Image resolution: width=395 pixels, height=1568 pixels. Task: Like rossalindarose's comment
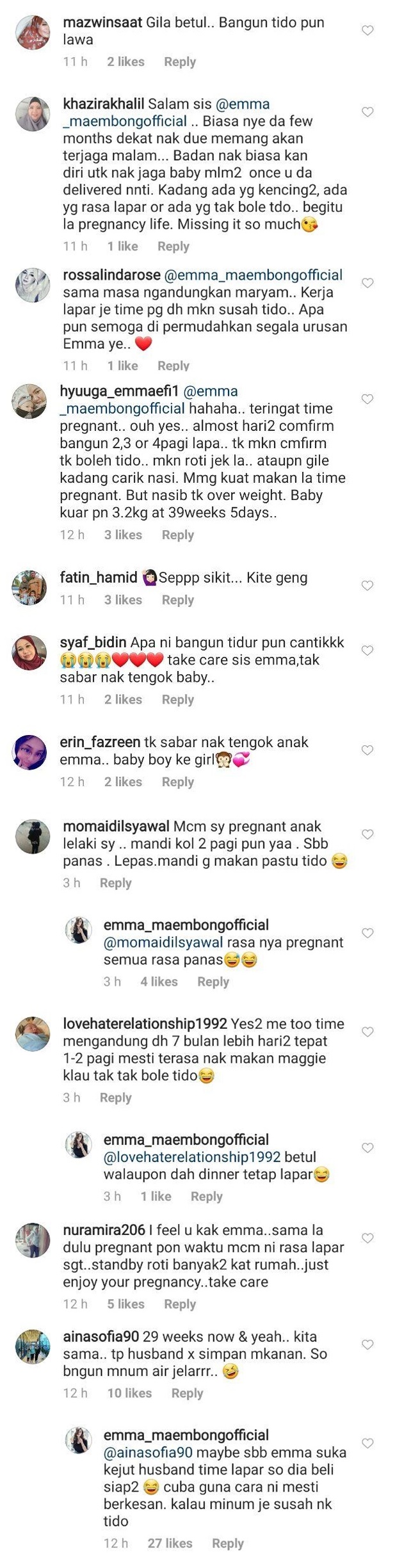367,283
